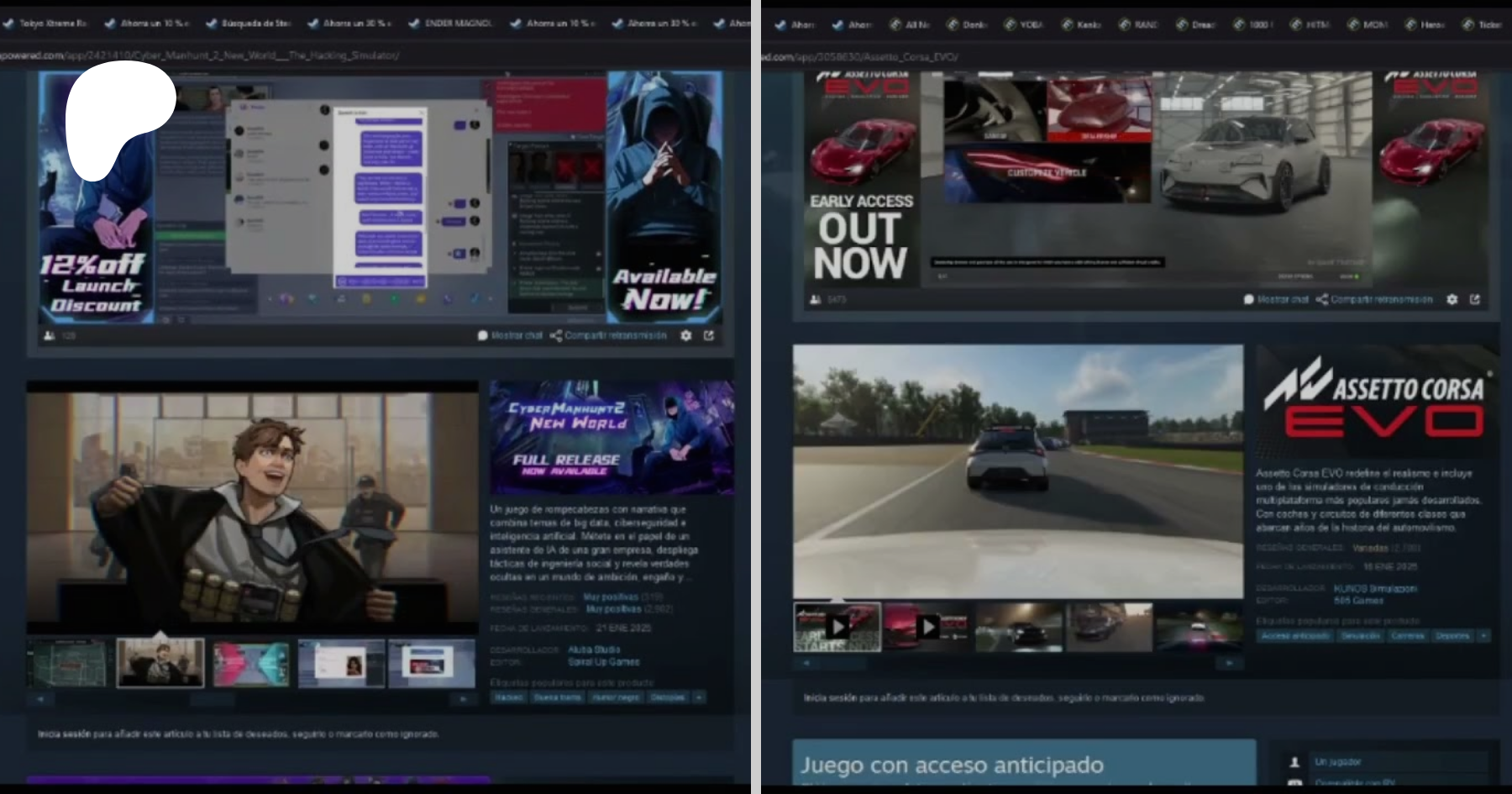
Task: Pop out the Cyber Manhunt broadcast window
Action: [709, 335]
